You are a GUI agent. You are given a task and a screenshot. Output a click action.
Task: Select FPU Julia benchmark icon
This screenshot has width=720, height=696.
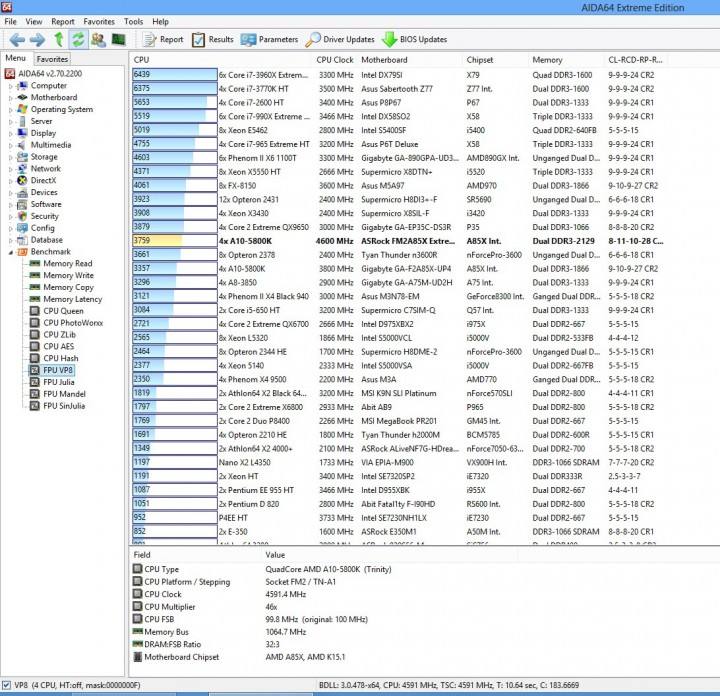(34, 382)
